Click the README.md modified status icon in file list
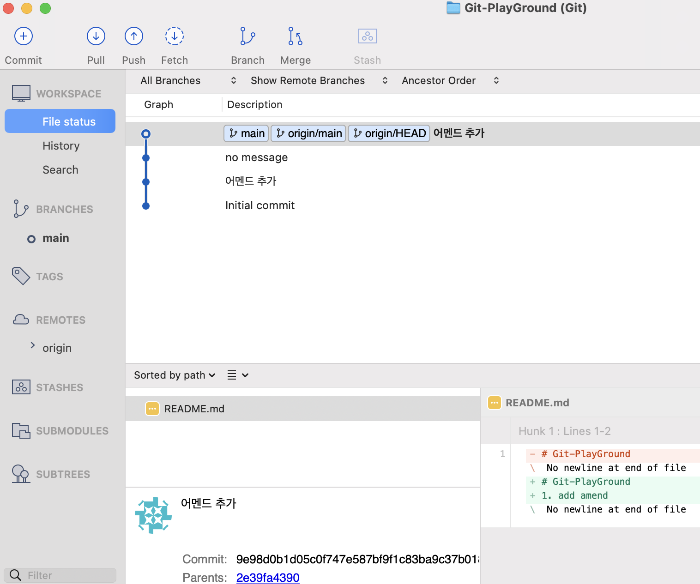This screenshot has width=700, height=584. [152, 409]
